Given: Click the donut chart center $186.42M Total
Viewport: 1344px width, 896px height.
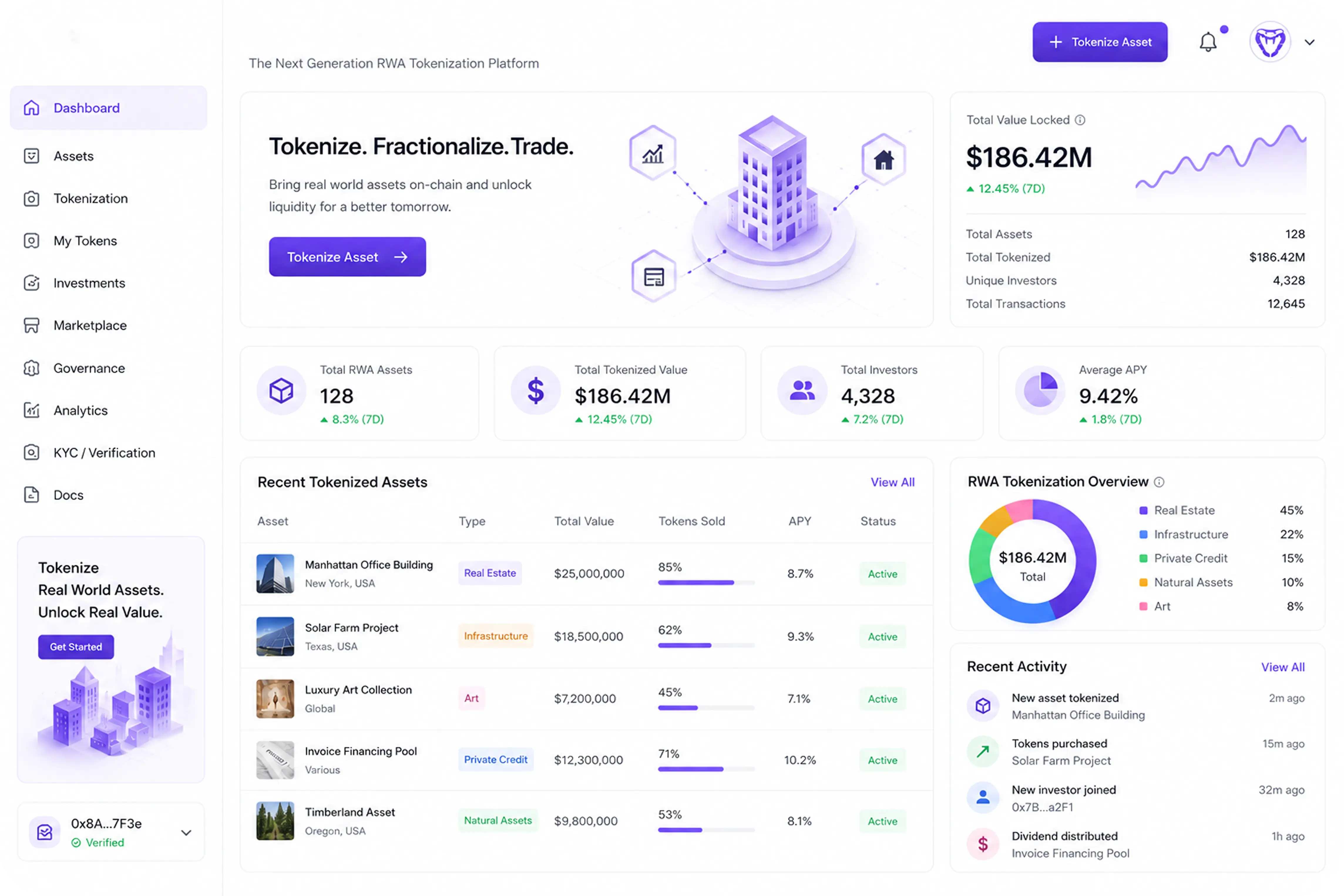Looking at the screenshot, I should 1032,566.
